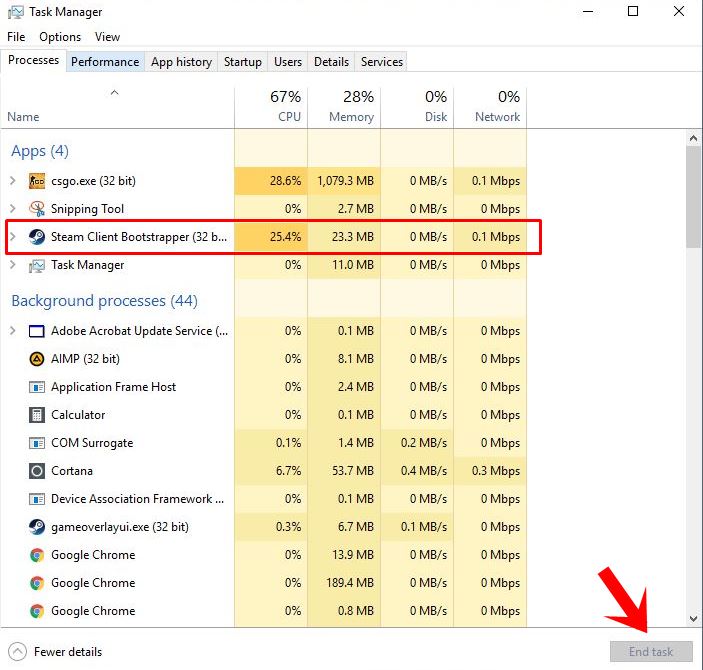
Task: Click the 6.7% CPU value for Cortana
Action: coord(288,471)
